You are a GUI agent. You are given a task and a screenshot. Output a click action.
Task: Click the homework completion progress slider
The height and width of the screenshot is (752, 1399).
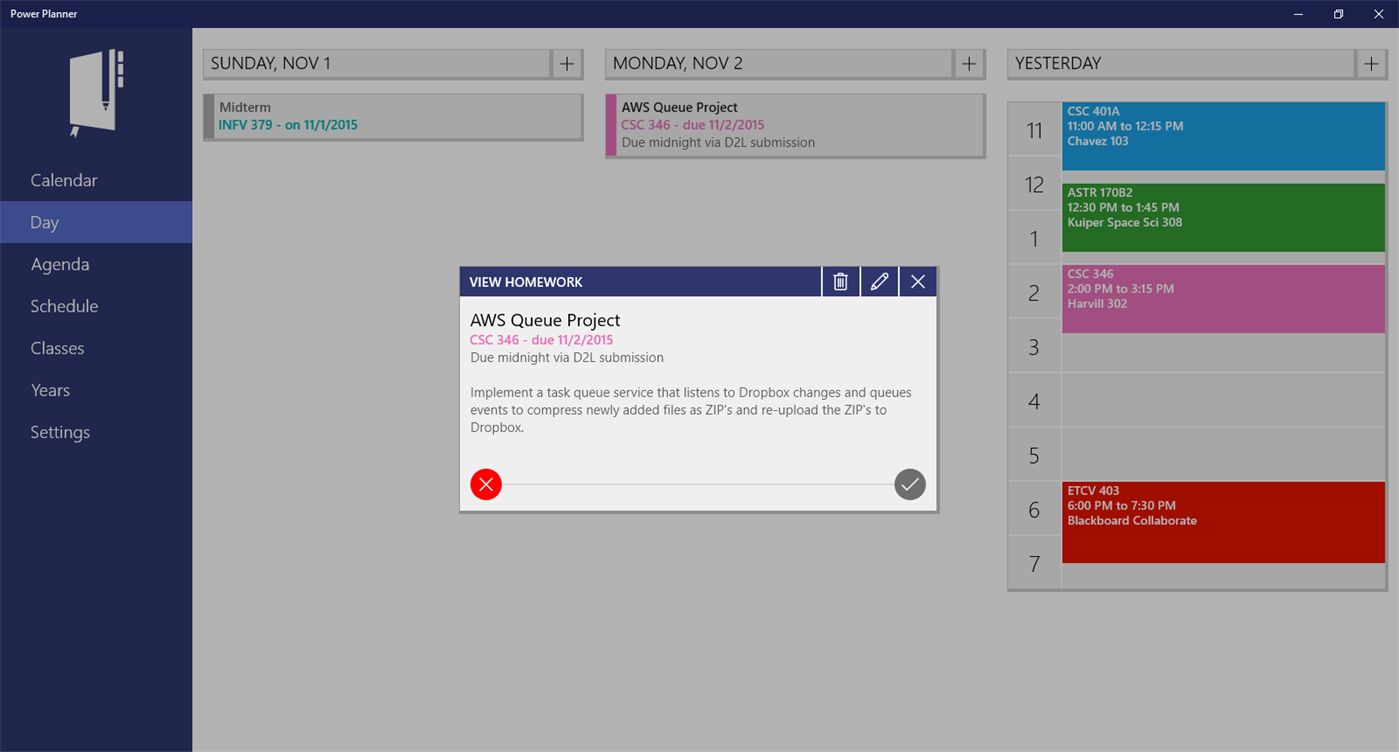700,484
